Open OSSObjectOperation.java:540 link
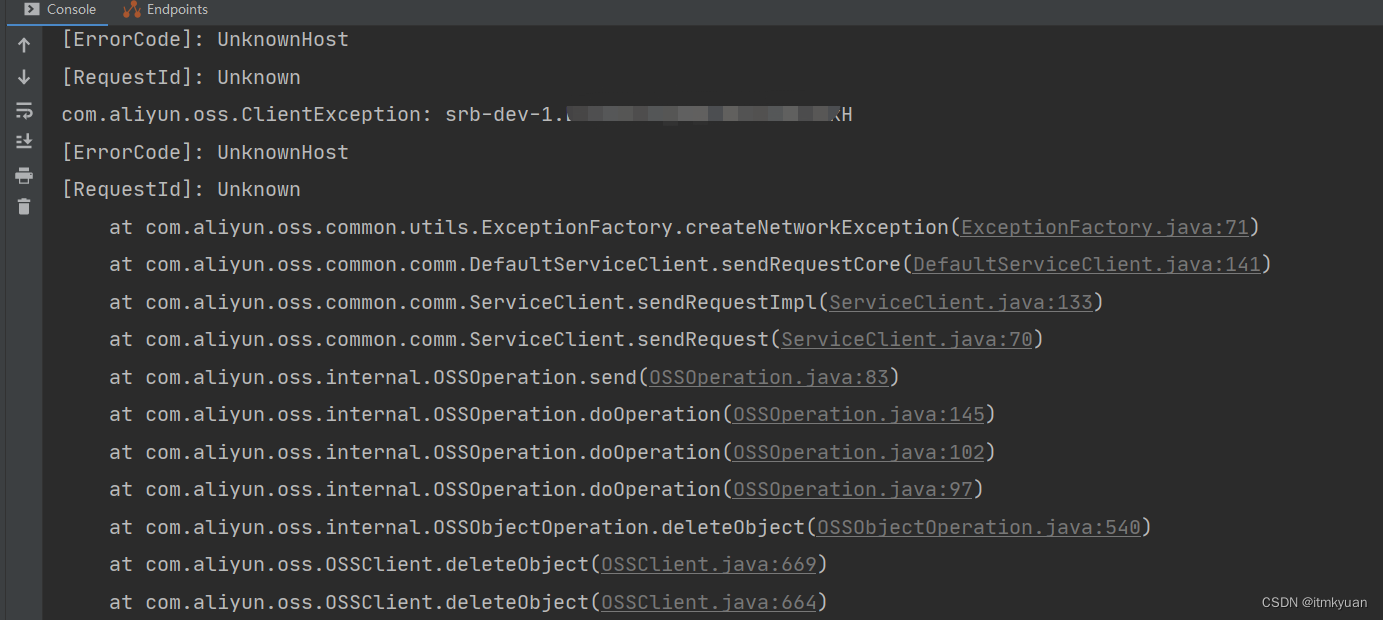 coord(979,526)
